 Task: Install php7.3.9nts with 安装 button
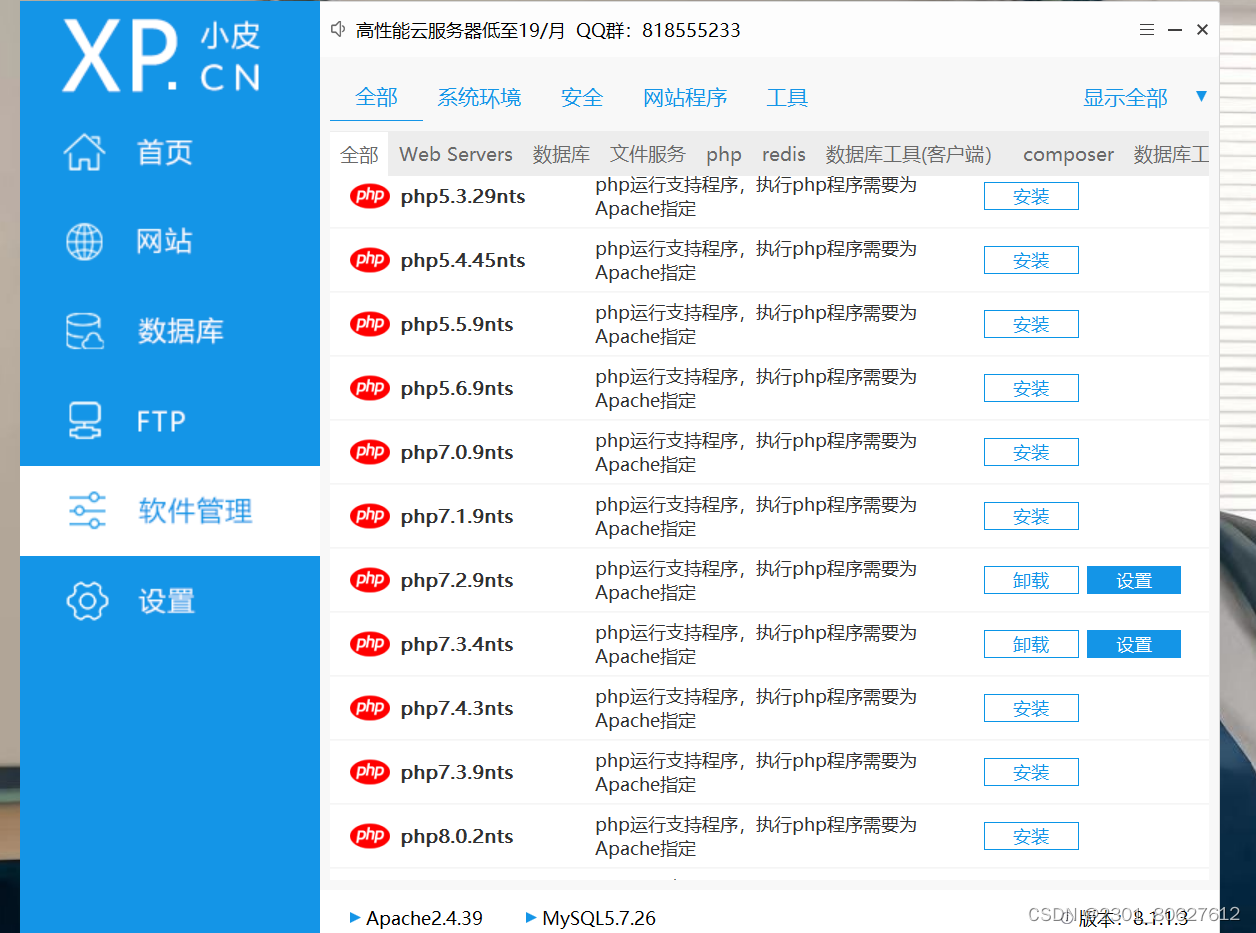point(1031,772)
